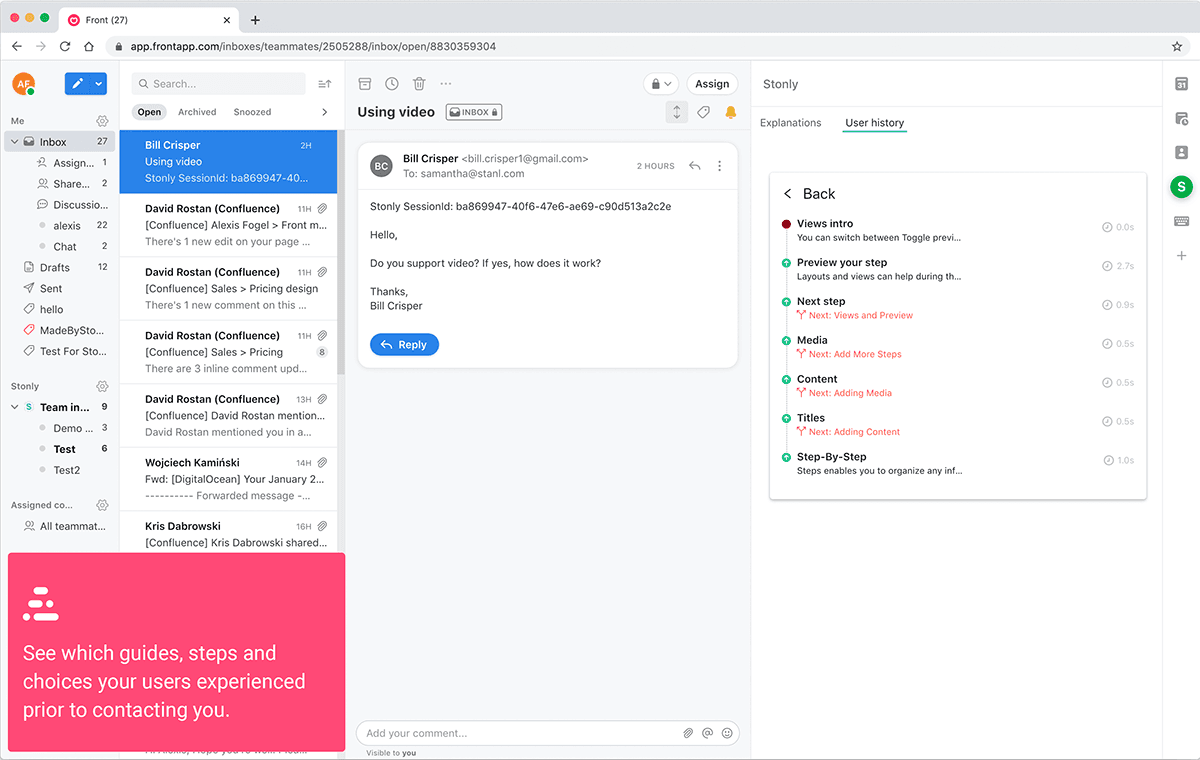
Task: Select the Archived conversations tab
Action: tap(197, 112)
